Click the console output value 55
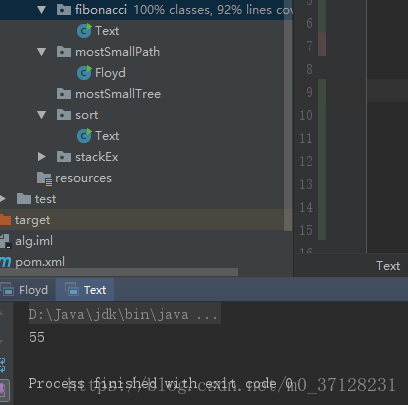Screen dimensions: 408x405 click(x=37, y=337)
